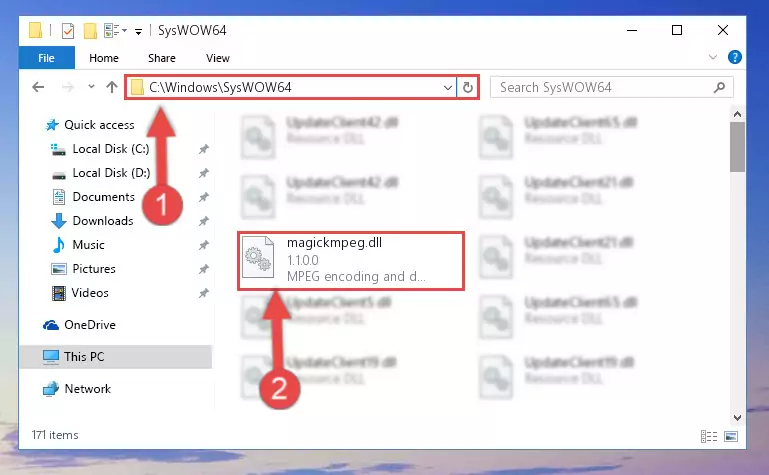The width and height of the screenshot is (769, 475).
Task: Click the pin icon next to Music
Action: pos(204,245)
